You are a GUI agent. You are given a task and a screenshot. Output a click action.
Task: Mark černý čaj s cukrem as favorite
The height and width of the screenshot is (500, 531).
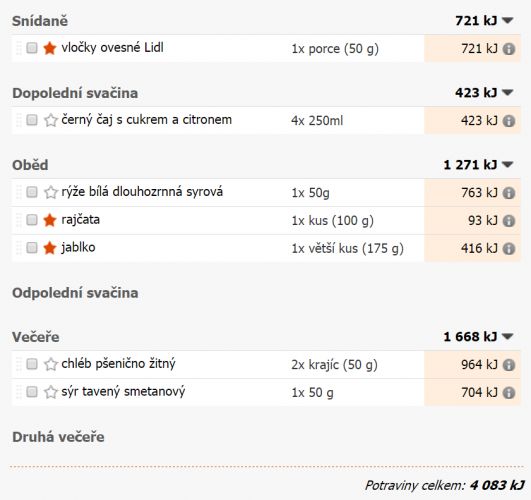51,120
